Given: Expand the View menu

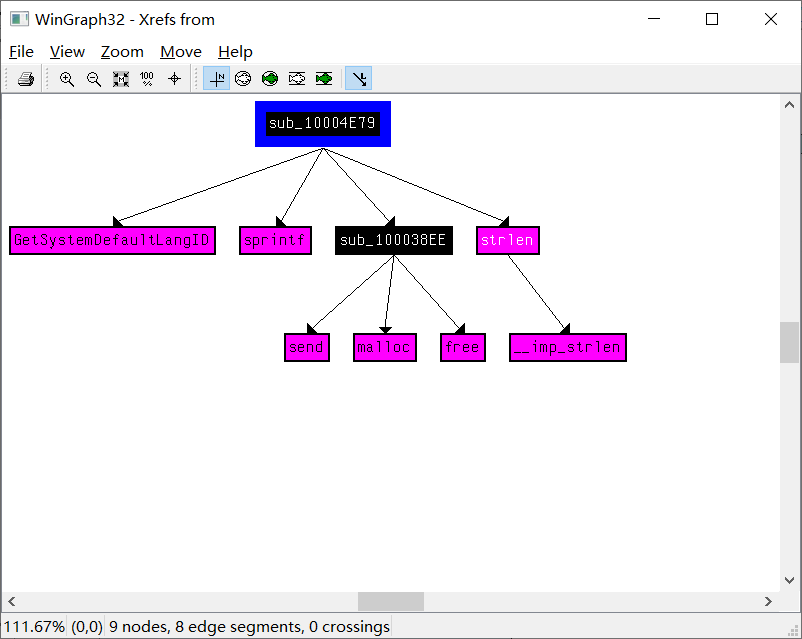Looking at the screenshot, I should coord(67,52).
